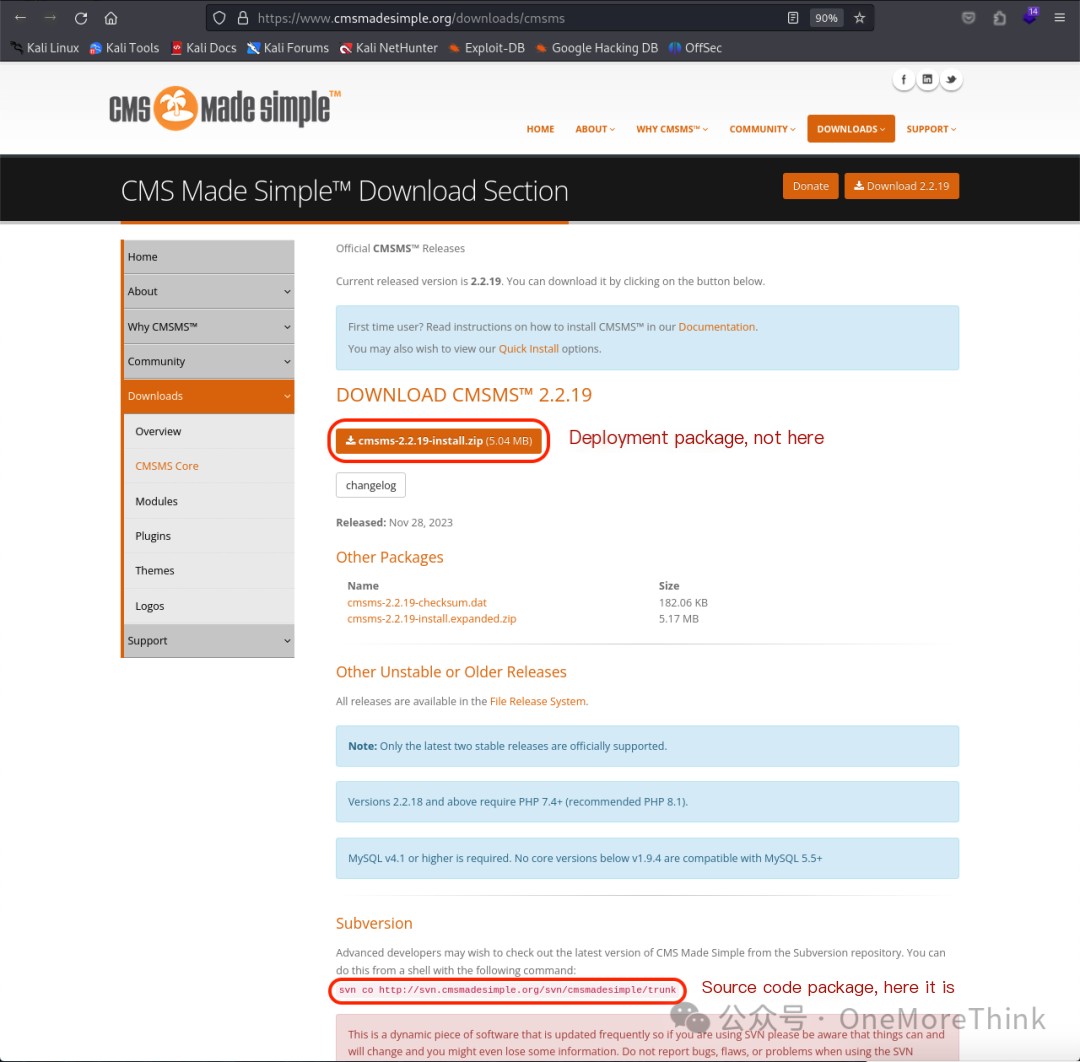Open the changelog button
Viewport: 1080px width, 1062px height.
pos(371,486)
